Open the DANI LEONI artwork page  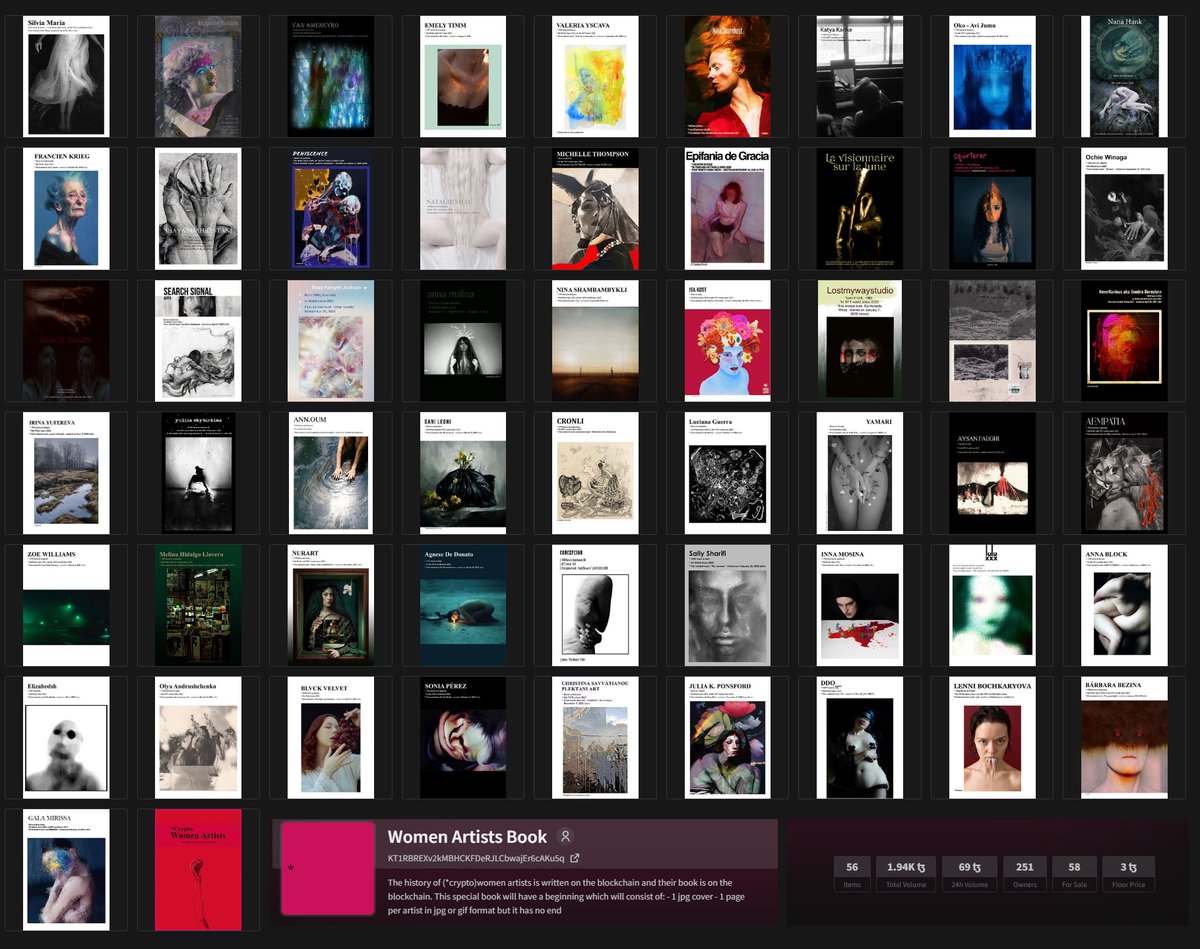pyautogui.click(x=464, y=472)
